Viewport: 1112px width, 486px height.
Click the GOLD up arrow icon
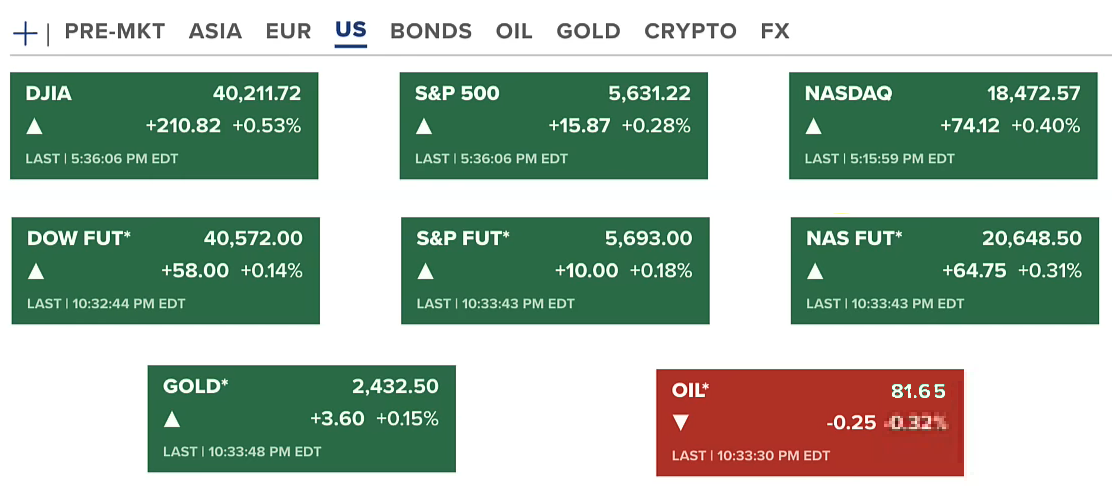tap(172, 419)
